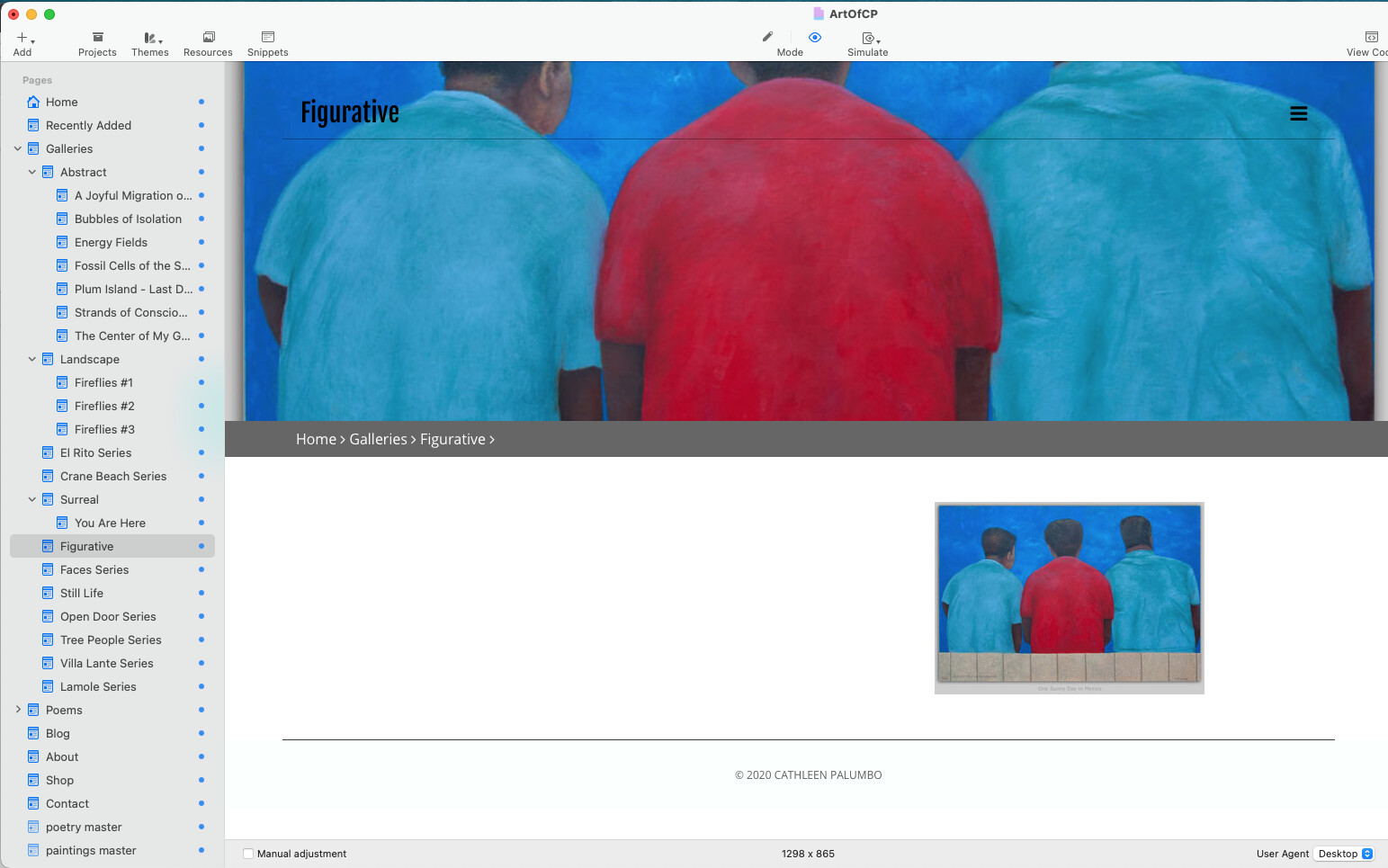
Task: Click the Faces Series page icon
Action: click(48, 569)
